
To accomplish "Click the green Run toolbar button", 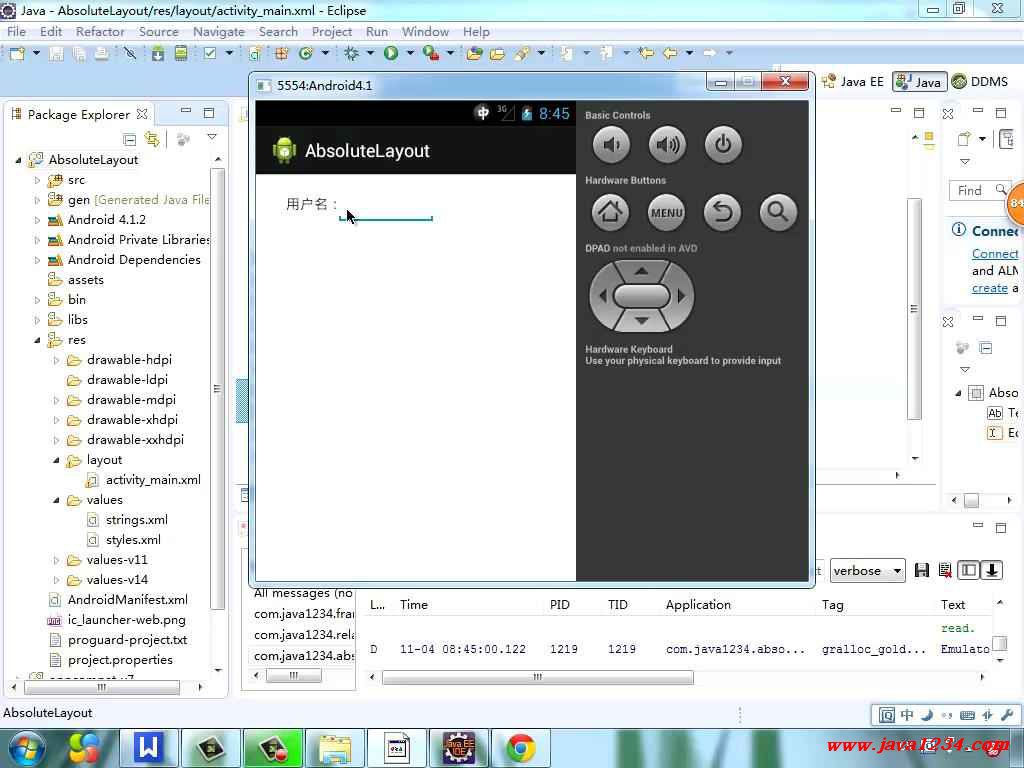I will coord(391,54).
